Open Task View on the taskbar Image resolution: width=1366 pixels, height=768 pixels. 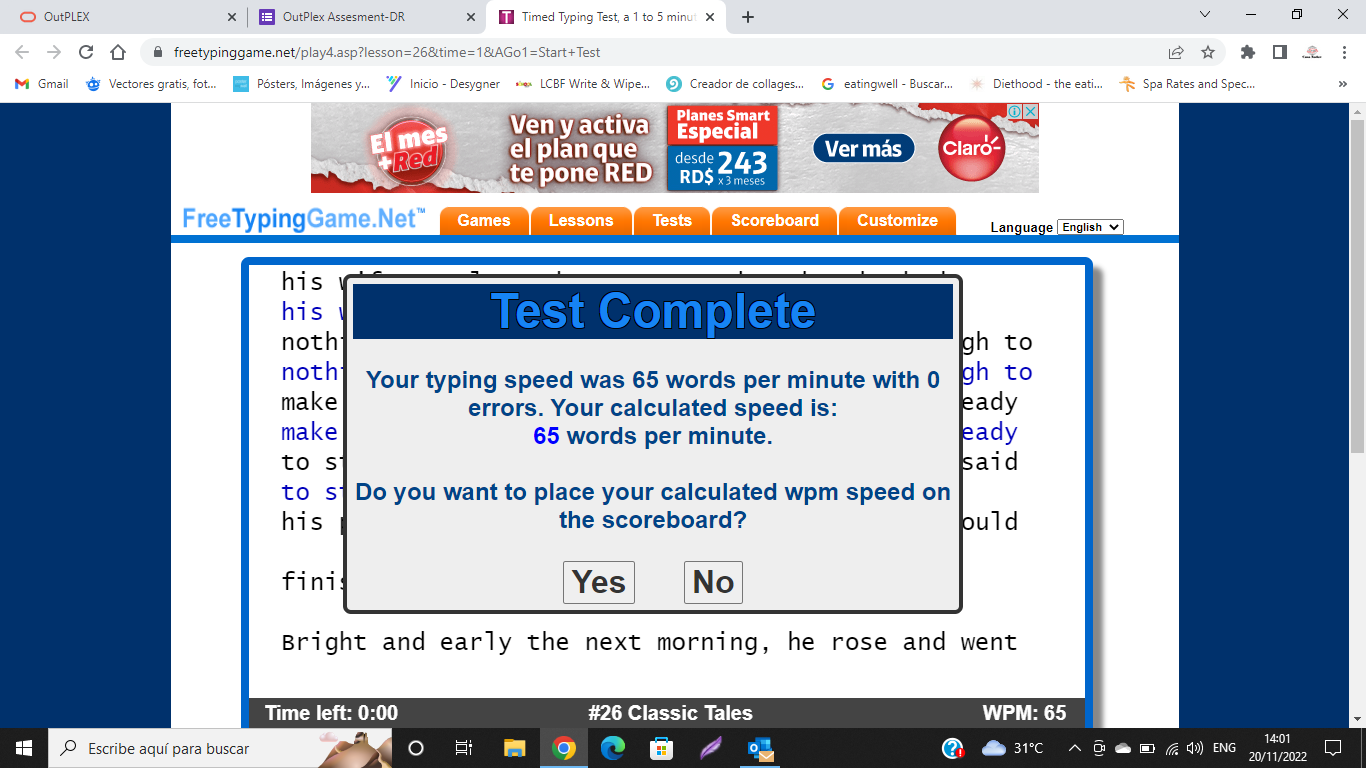[x=464, y=748]
